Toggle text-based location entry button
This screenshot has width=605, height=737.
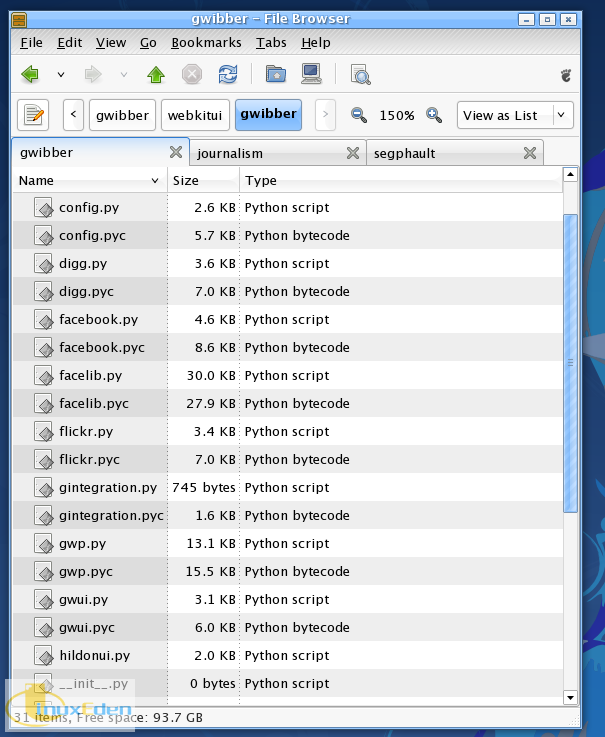pos(33,114)
